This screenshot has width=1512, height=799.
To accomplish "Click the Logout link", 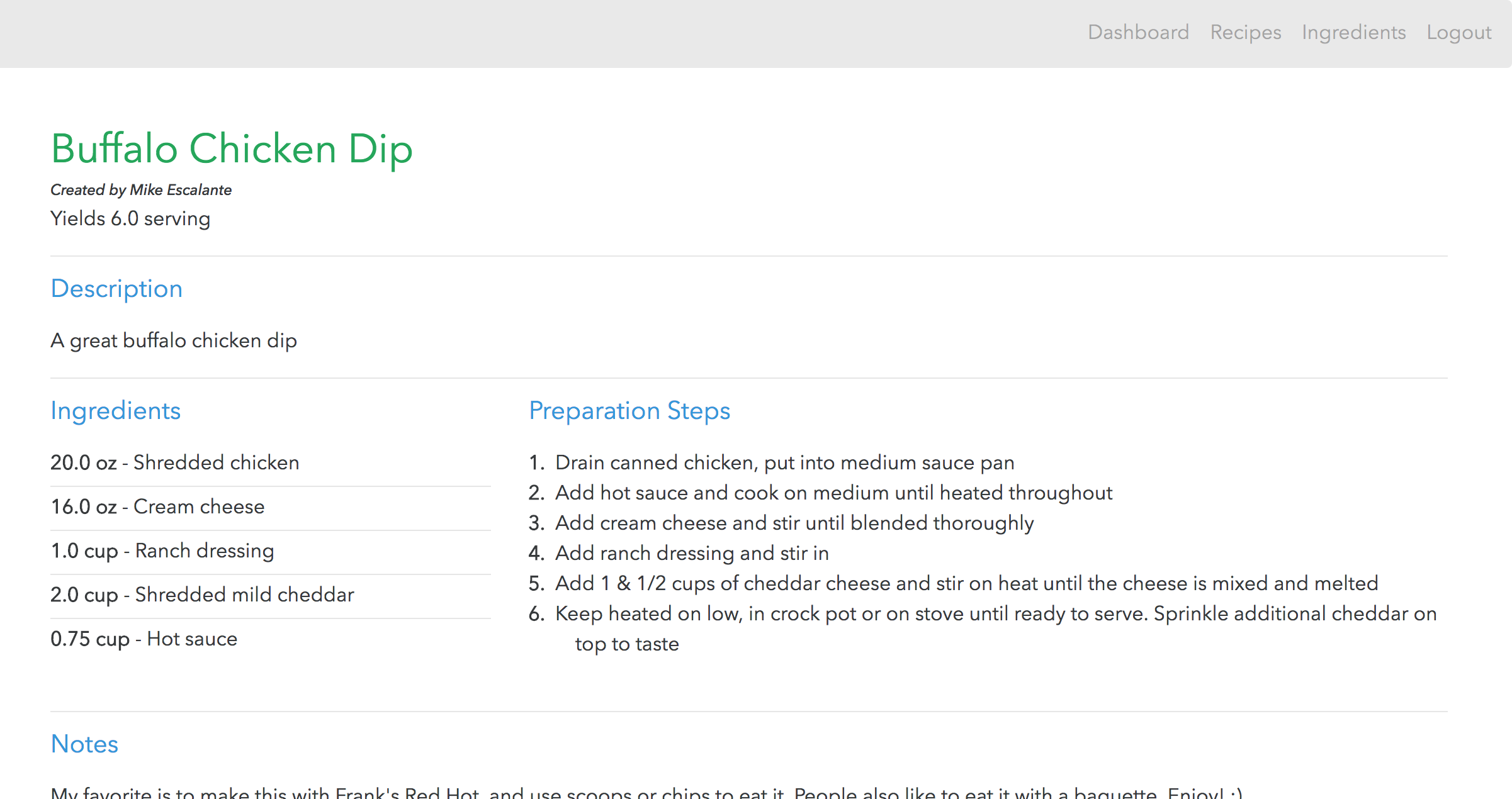I will click(x=1458, y=32).
